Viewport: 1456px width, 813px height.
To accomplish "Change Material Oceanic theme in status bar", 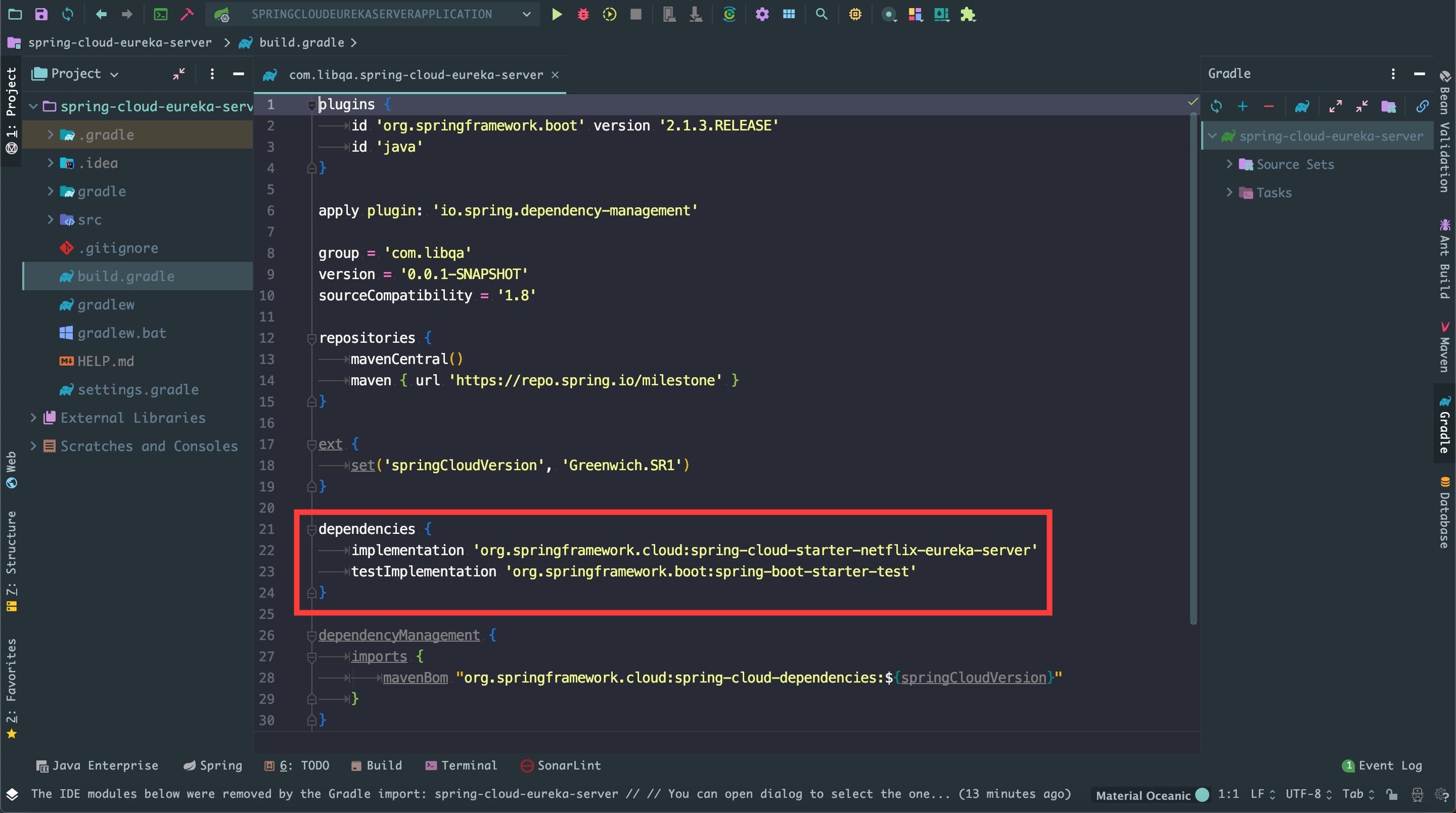I will pos(1151,795).
